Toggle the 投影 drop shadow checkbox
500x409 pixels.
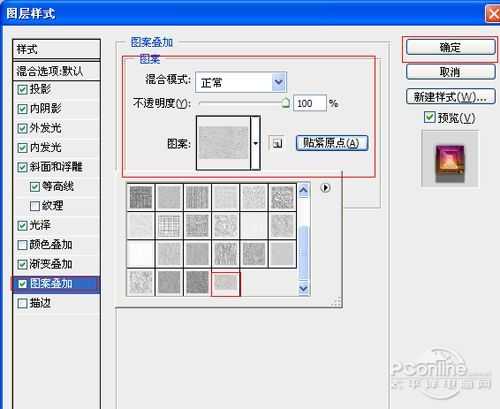click(22, 89)
